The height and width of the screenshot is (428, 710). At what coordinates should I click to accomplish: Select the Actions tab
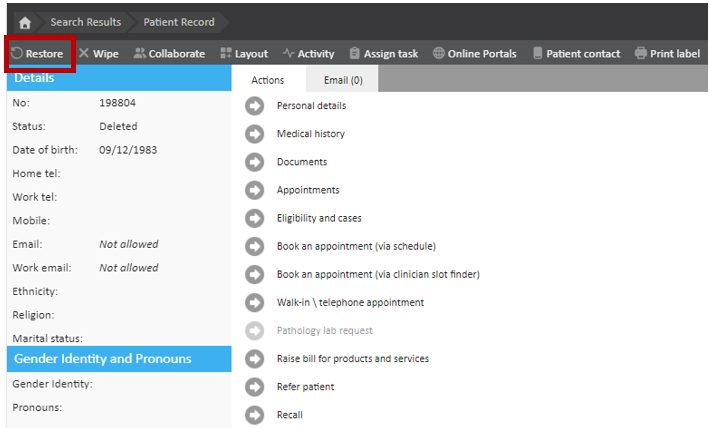point(267,81)
